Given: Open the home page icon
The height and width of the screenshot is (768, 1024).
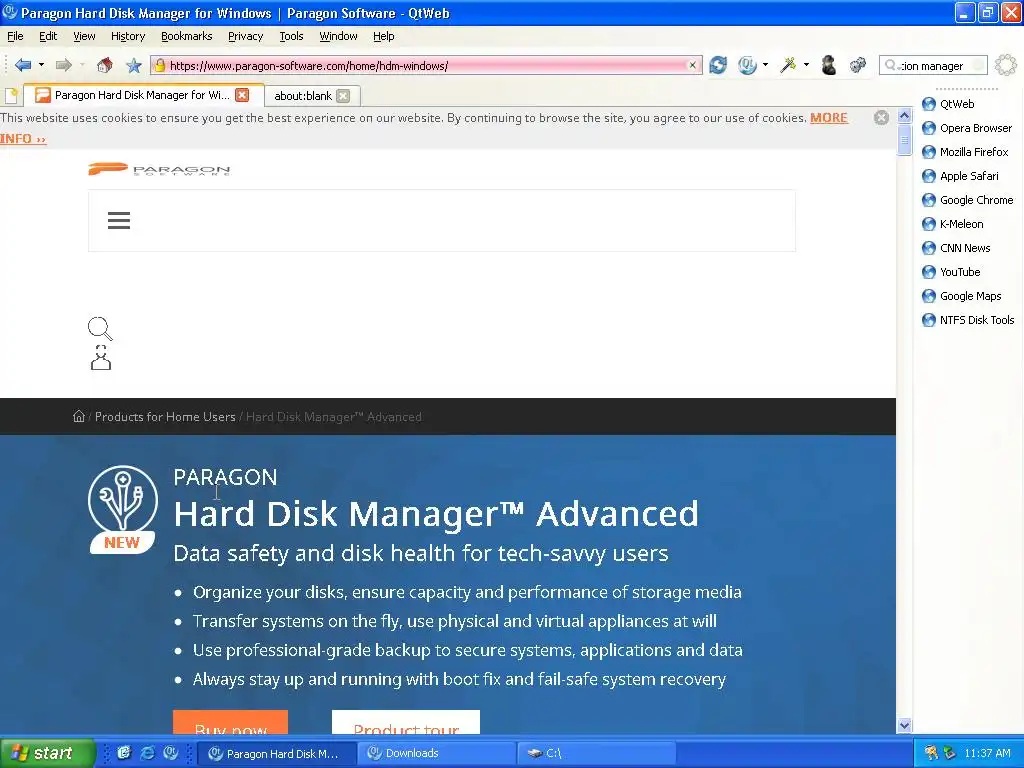Looking at the screenshot, I should click(104, 65).
